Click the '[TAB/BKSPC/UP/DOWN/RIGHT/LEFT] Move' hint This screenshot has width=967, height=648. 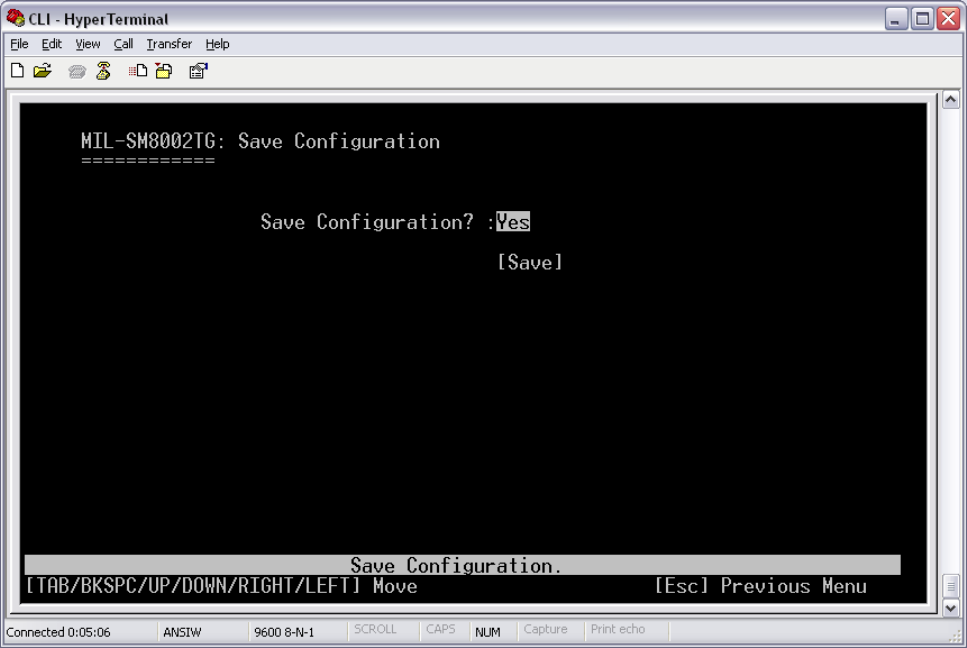click(221, 586)
